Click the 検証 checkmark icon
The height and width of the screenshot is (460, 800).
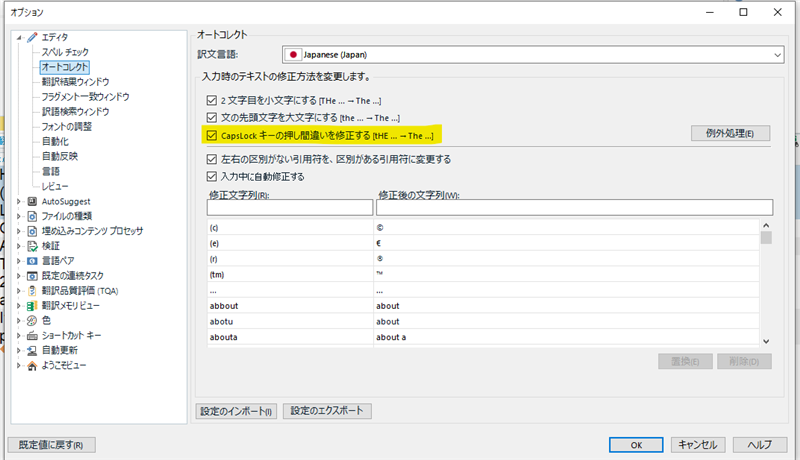click(32, 246)
